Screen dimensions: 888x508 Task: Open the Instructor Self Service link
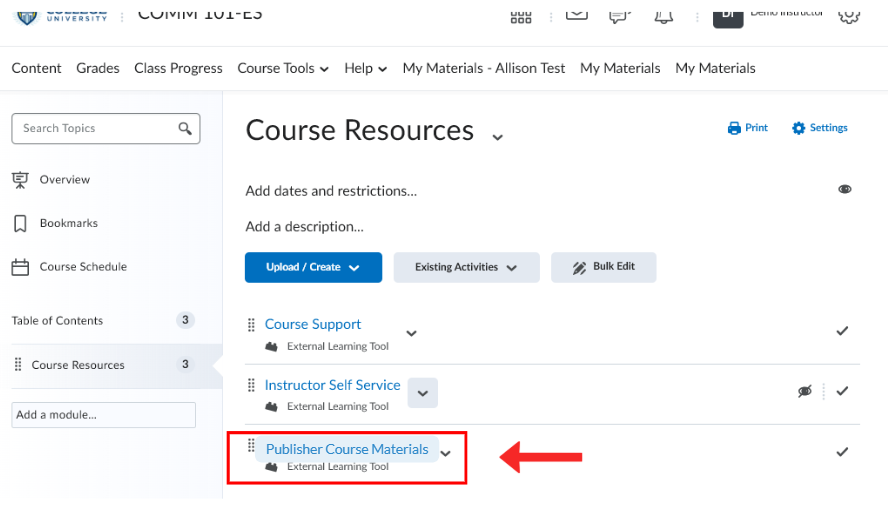(x=332, y=385)
